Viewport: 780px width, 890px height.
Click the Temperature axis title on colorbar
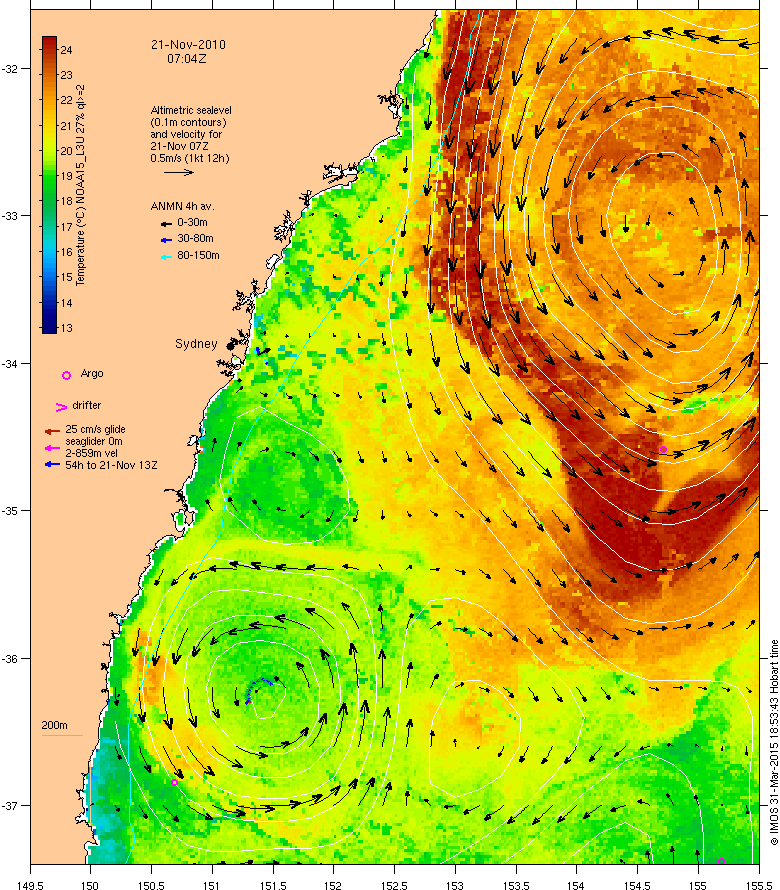(80, 185)
